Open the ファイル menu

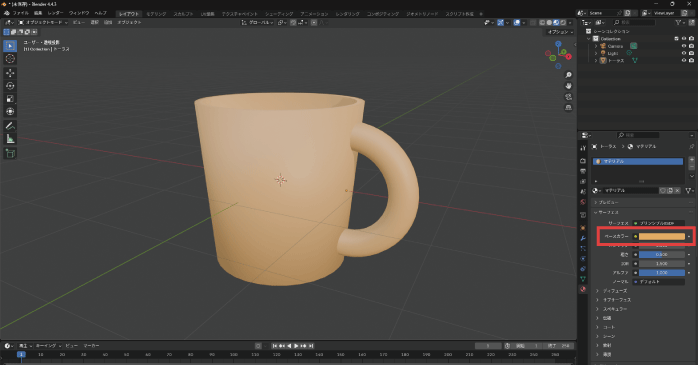pos(20,13)
